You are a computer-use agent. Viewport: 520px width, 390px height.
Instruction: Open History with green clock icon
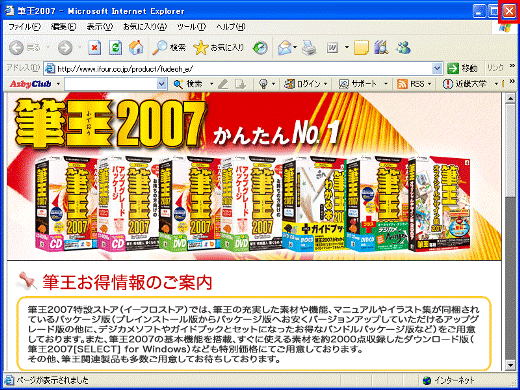click(x=260, y=48)
